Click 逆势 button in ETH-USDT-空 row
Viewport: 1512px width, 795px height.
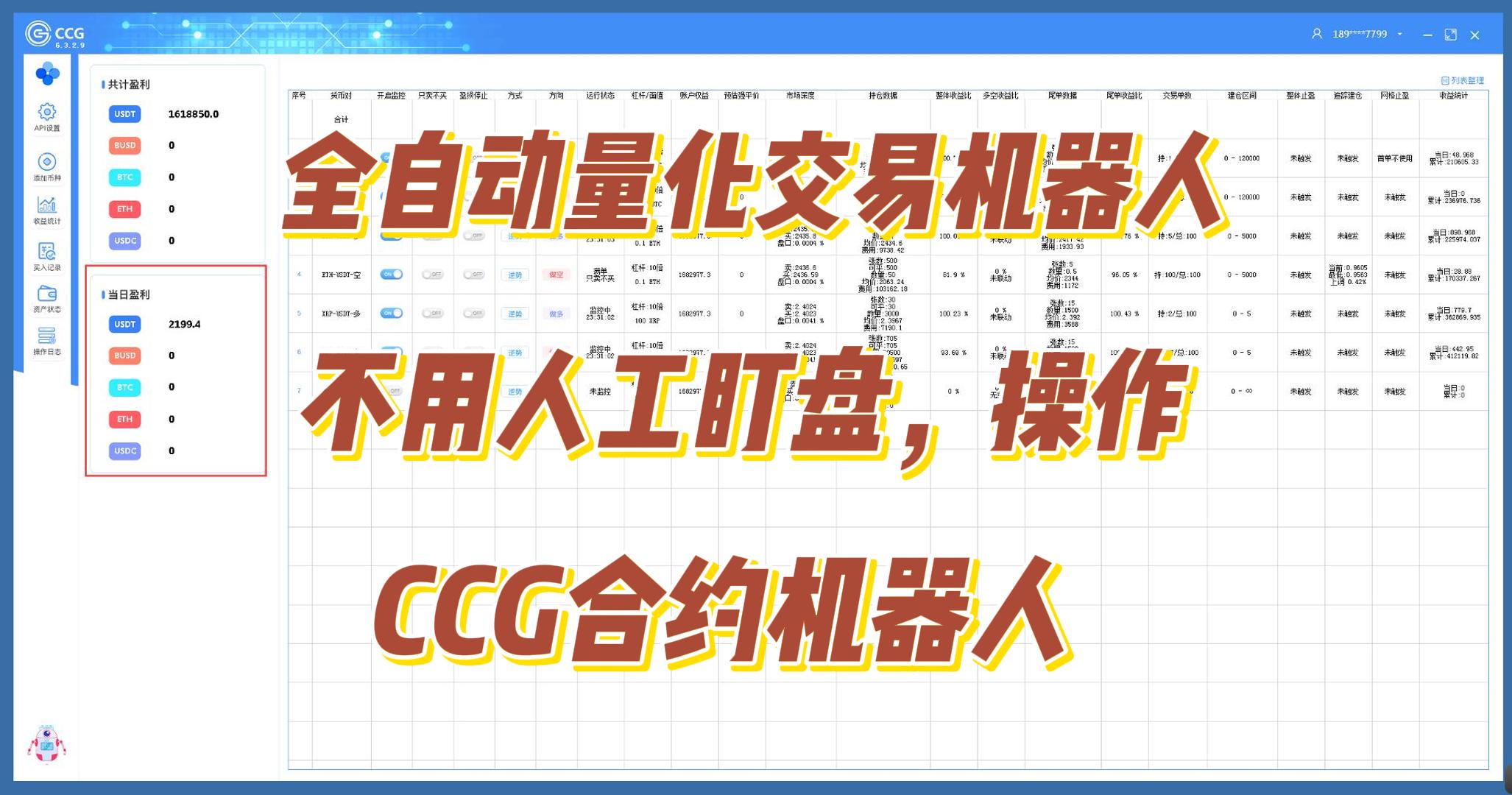pyautogui.click(x=515, y=275)
